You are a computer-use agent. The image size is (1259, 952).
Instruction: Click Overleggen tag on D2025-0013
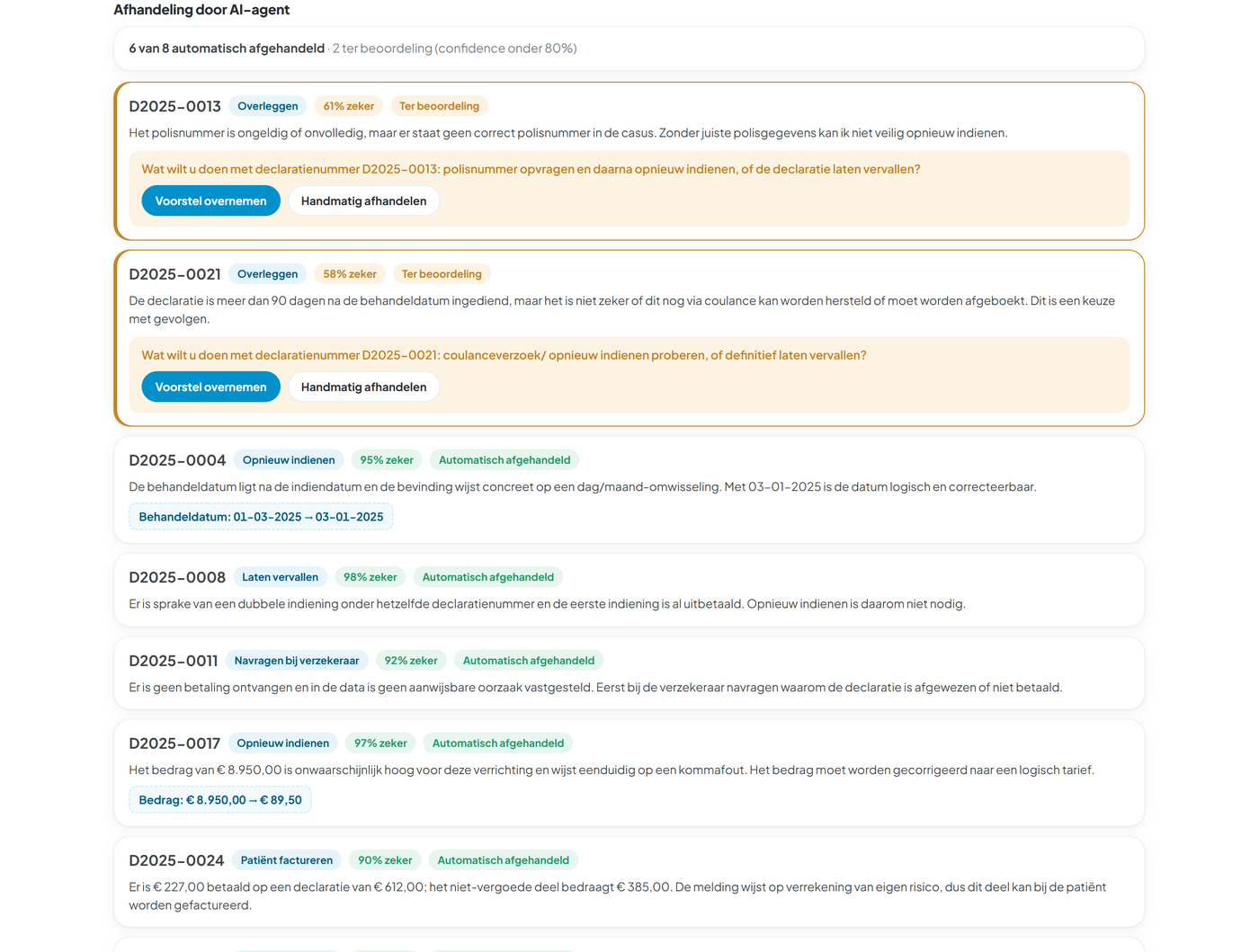pyautogui.click(x=268, y=106)
